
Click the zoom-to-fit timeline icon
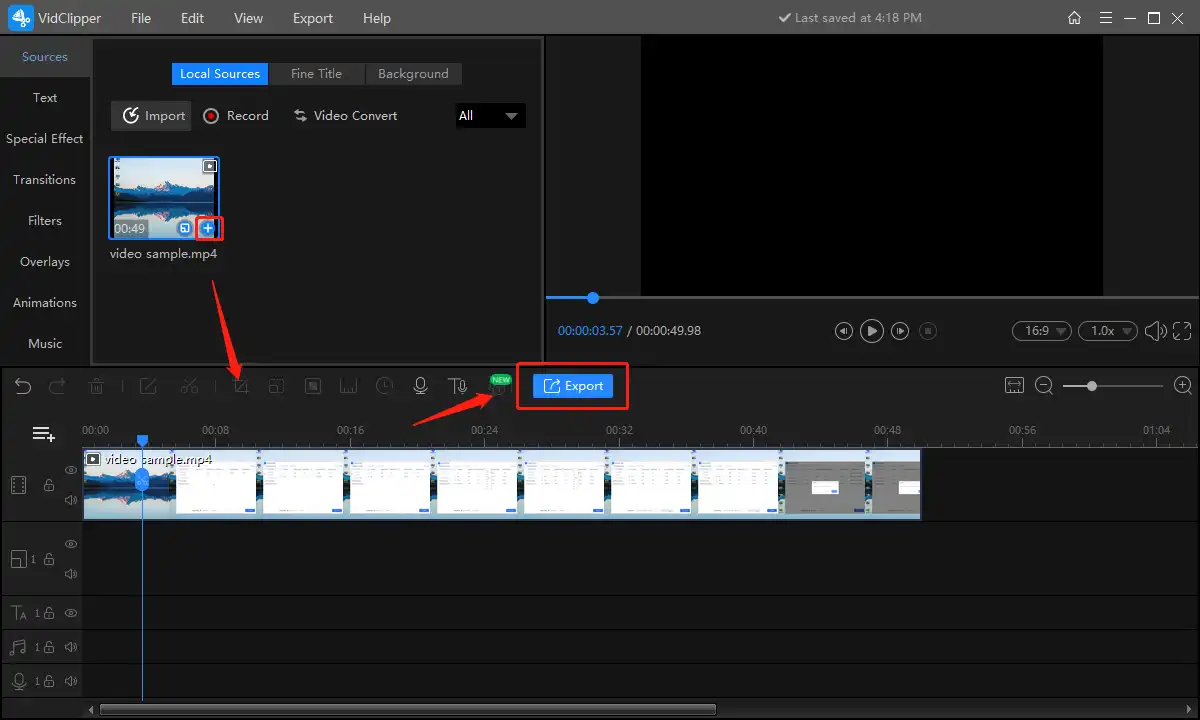(x=1015, y=386)
